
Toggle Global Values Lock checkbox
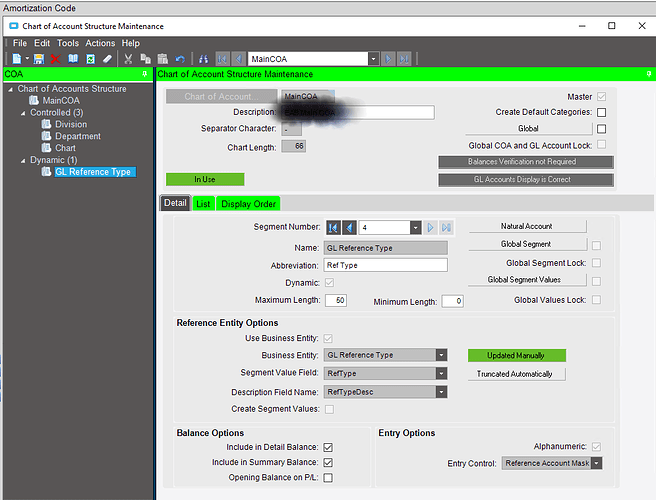[597, 300]
